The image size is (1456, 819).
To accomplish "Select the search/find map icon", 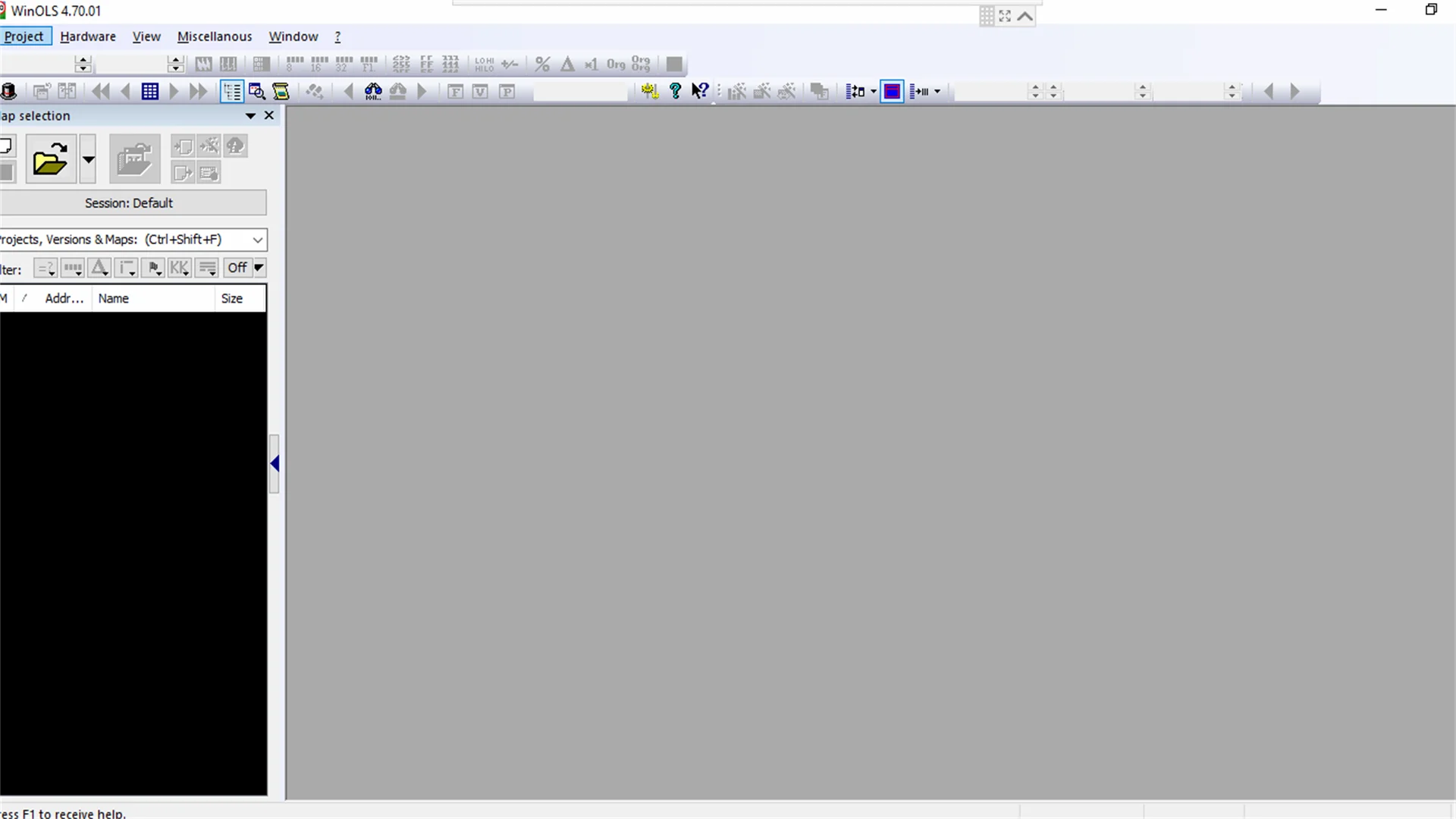I will click(x=256, y=91).
